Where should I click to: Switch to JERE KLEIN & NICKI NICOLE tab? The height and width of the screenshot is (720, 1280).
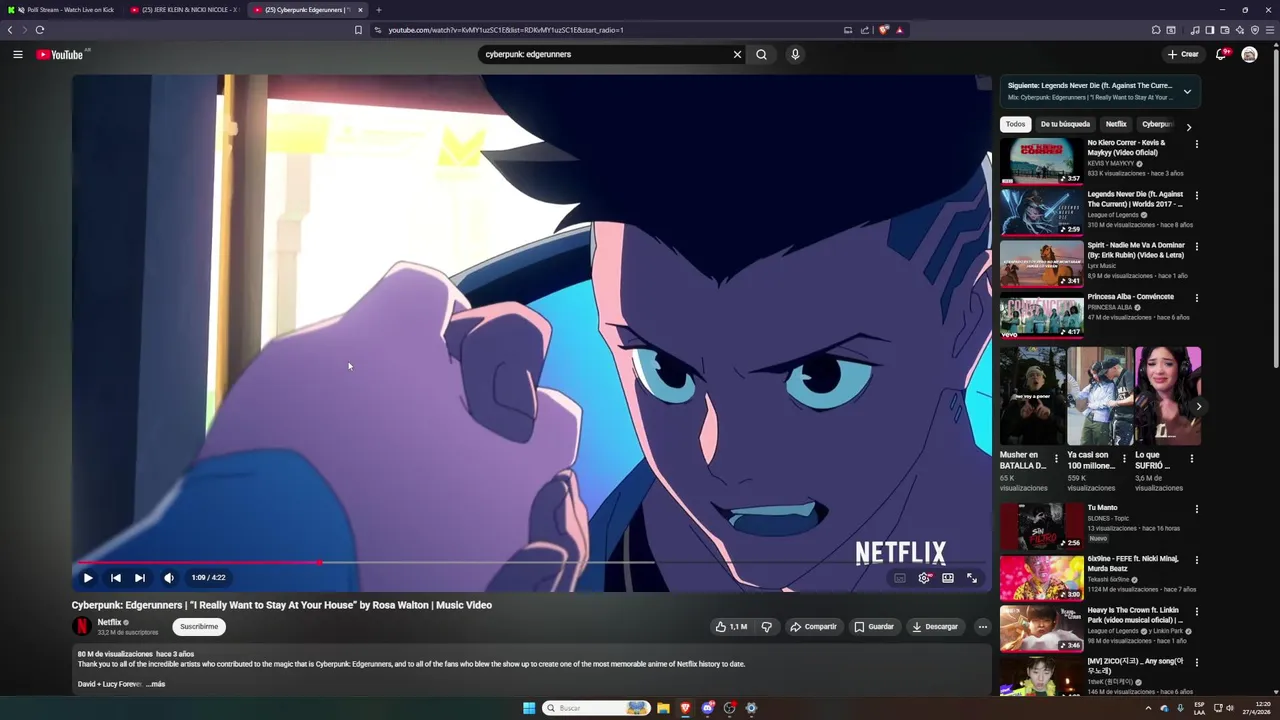184,10
